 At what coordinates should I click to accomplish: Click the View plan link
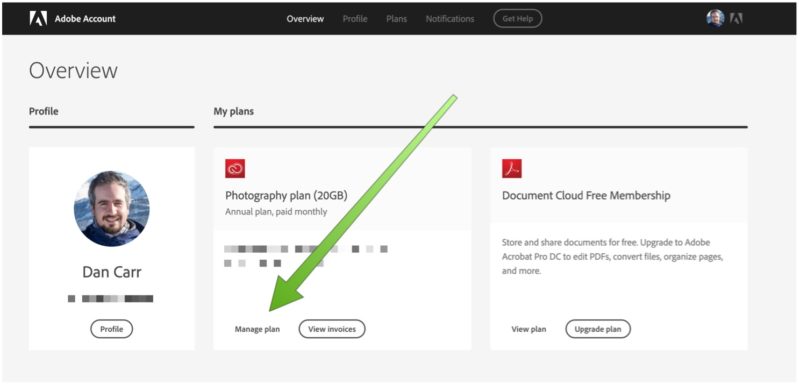click(529, 329)
